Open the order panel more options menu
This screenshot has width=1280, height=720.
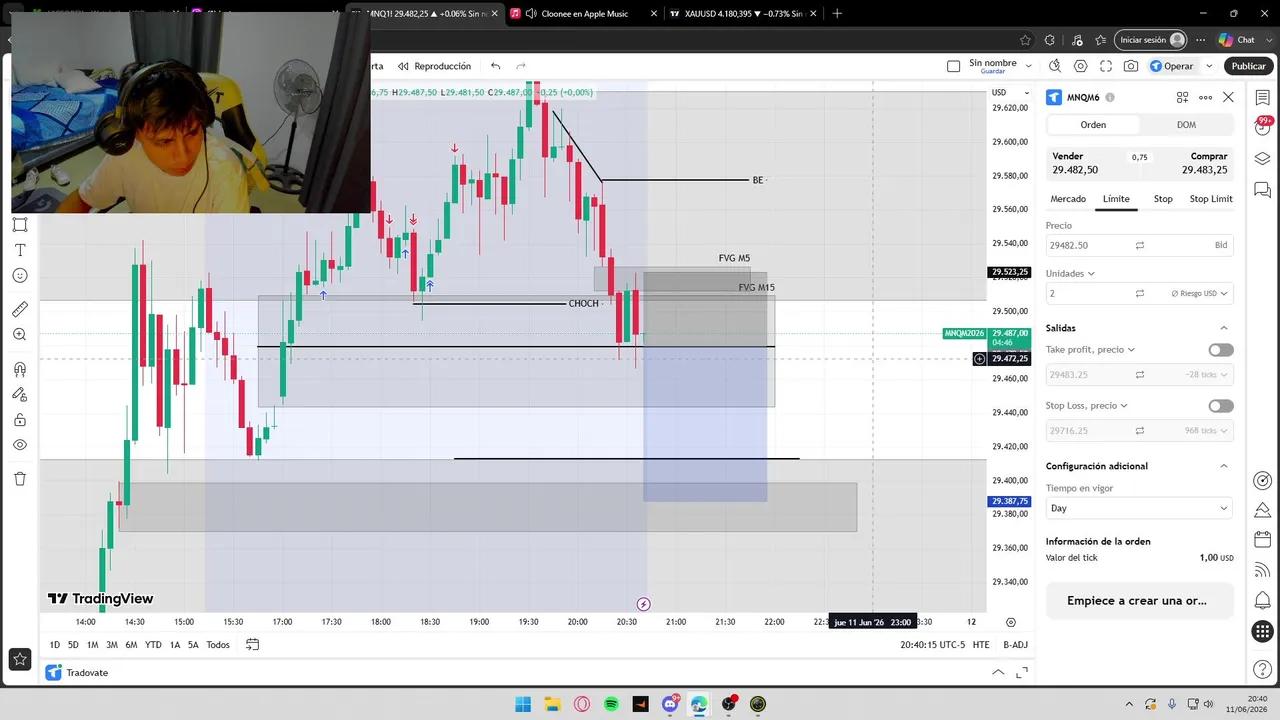[1205, 97]
